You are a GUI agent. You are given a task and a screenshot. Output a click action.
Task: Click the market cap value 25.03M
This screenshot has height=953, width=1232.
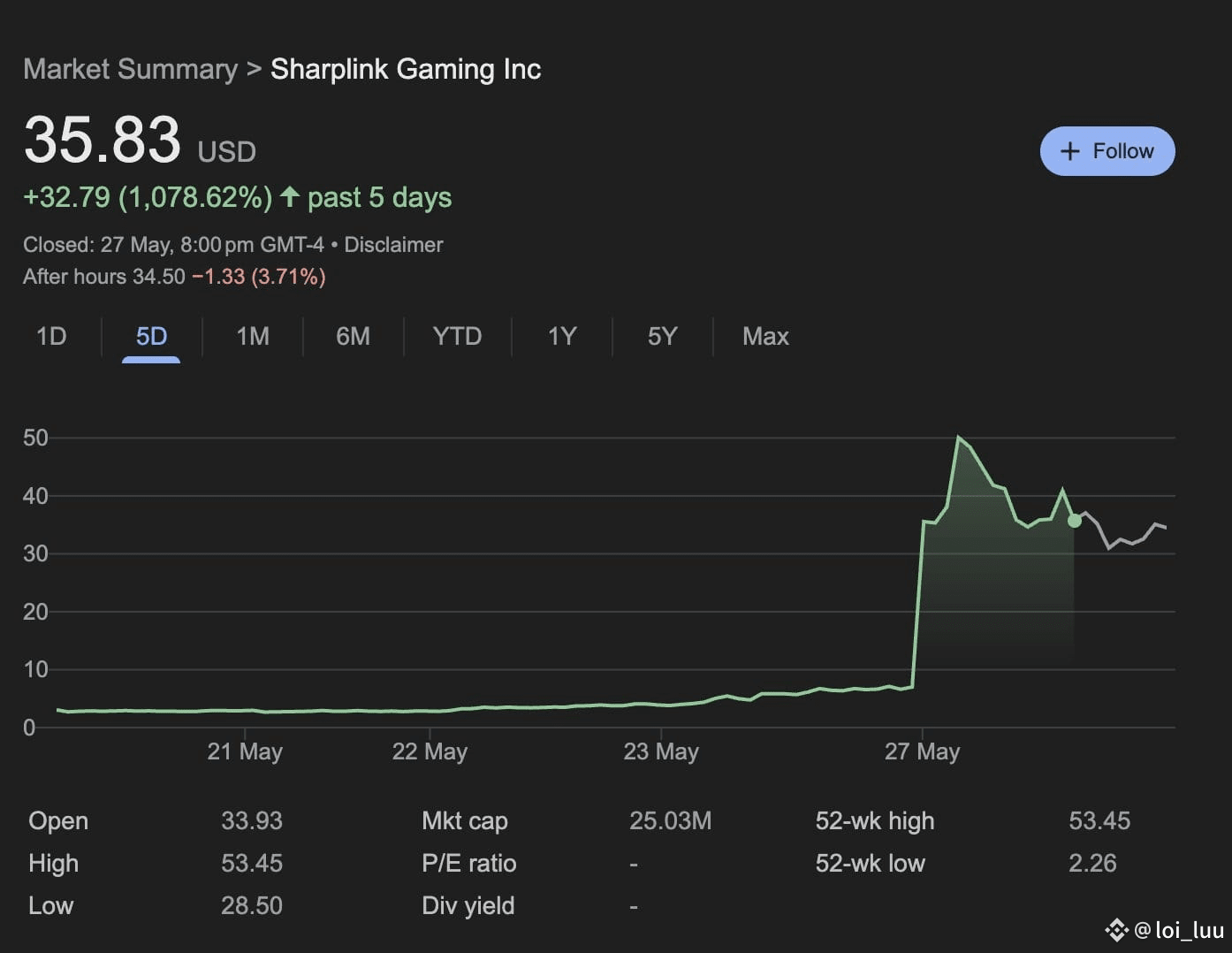coord(671,820)
